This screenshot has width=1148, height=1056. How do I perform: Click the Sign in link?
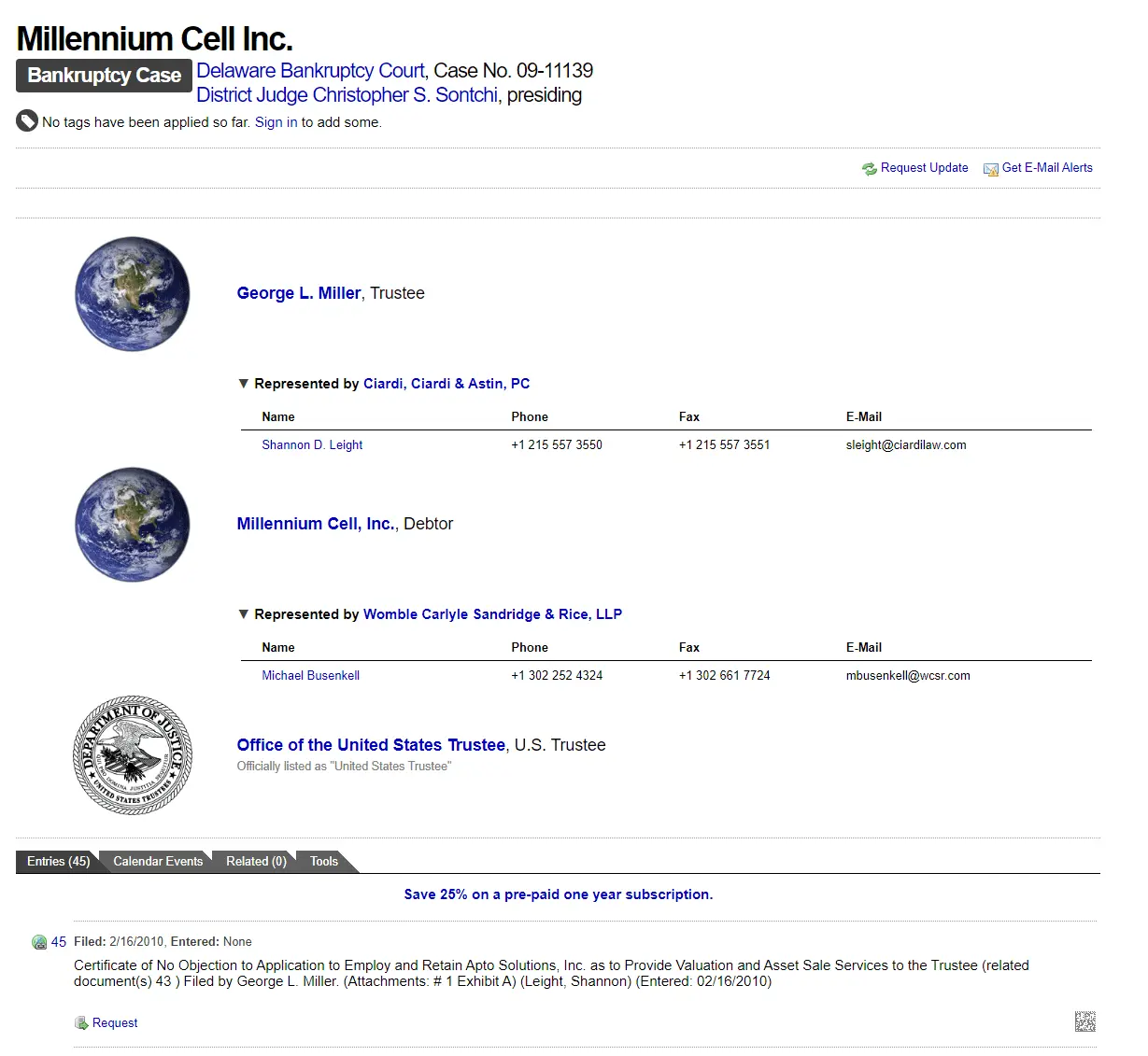(x=276, y=122)
